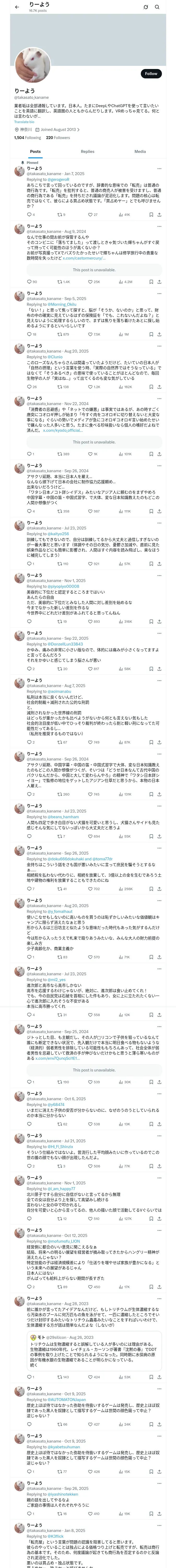Open the 1,504 Following list

click(28, 137)
